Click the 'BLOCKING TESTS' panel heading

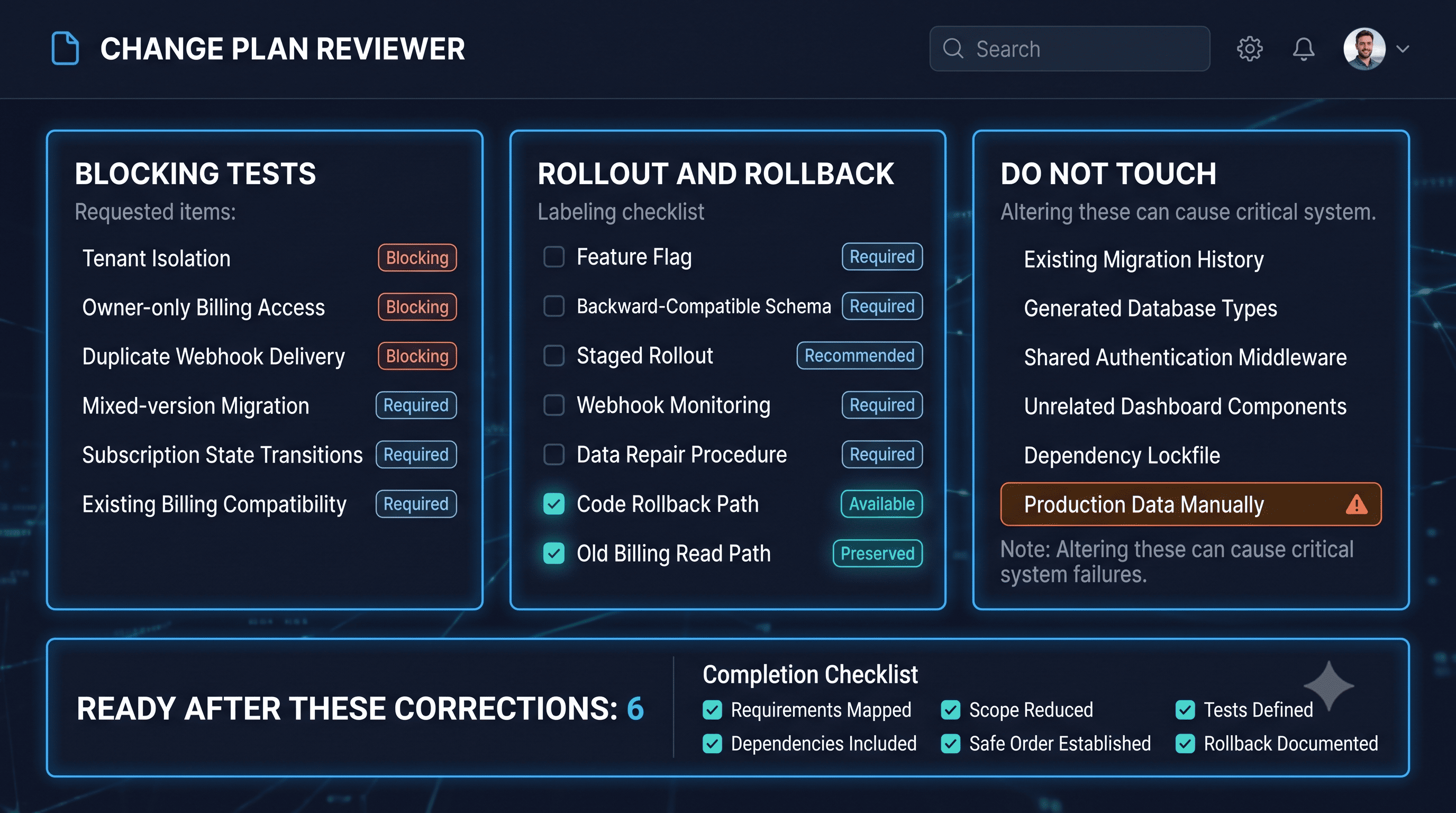195,174
